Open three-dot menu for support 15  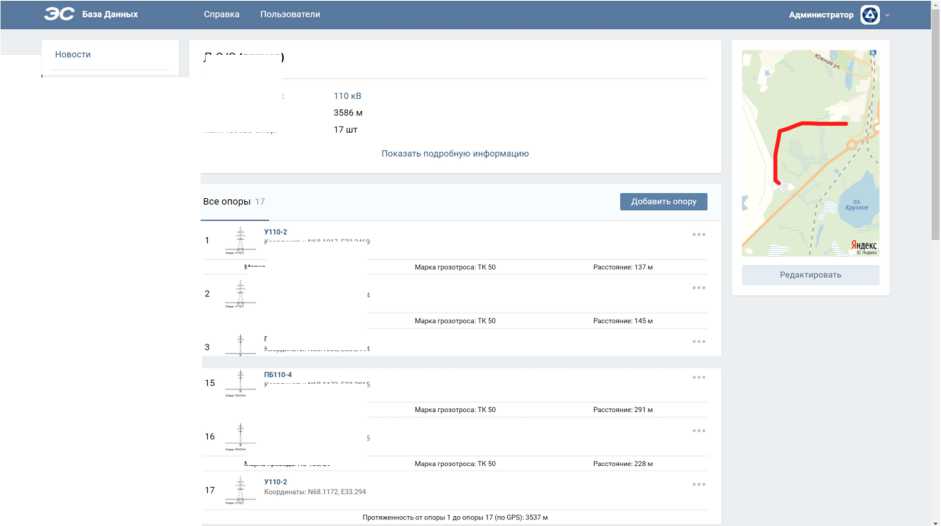click(698, 377)
